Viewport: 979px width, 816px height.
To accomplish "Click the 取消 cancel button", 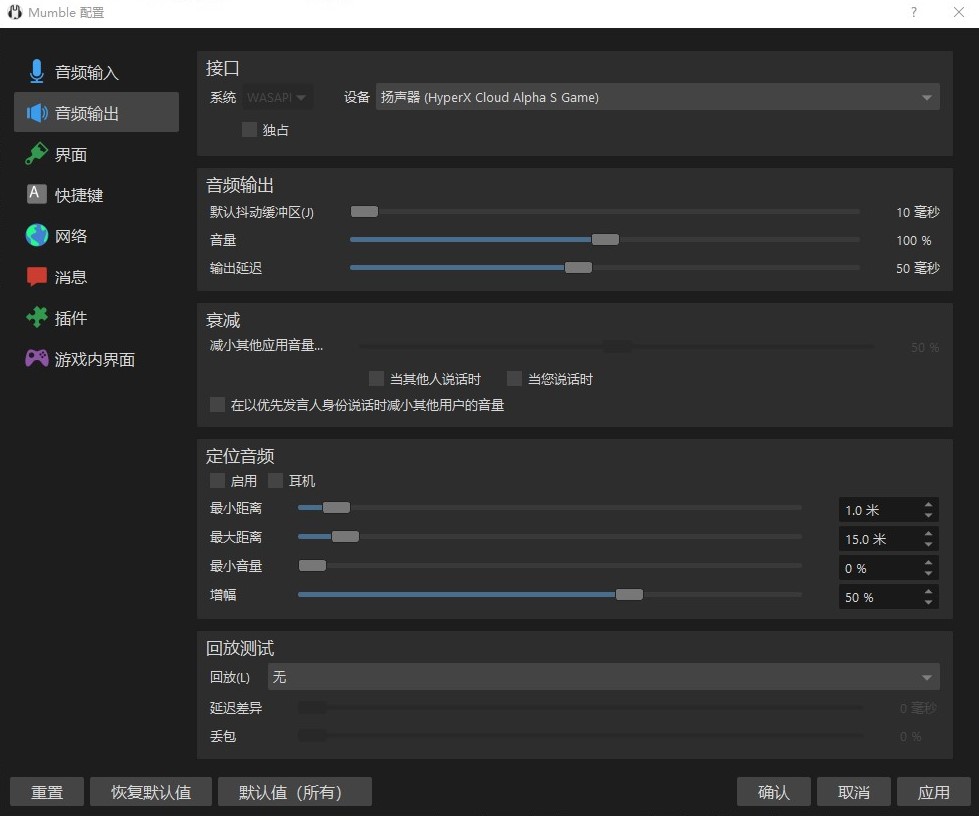I will 853,792.
